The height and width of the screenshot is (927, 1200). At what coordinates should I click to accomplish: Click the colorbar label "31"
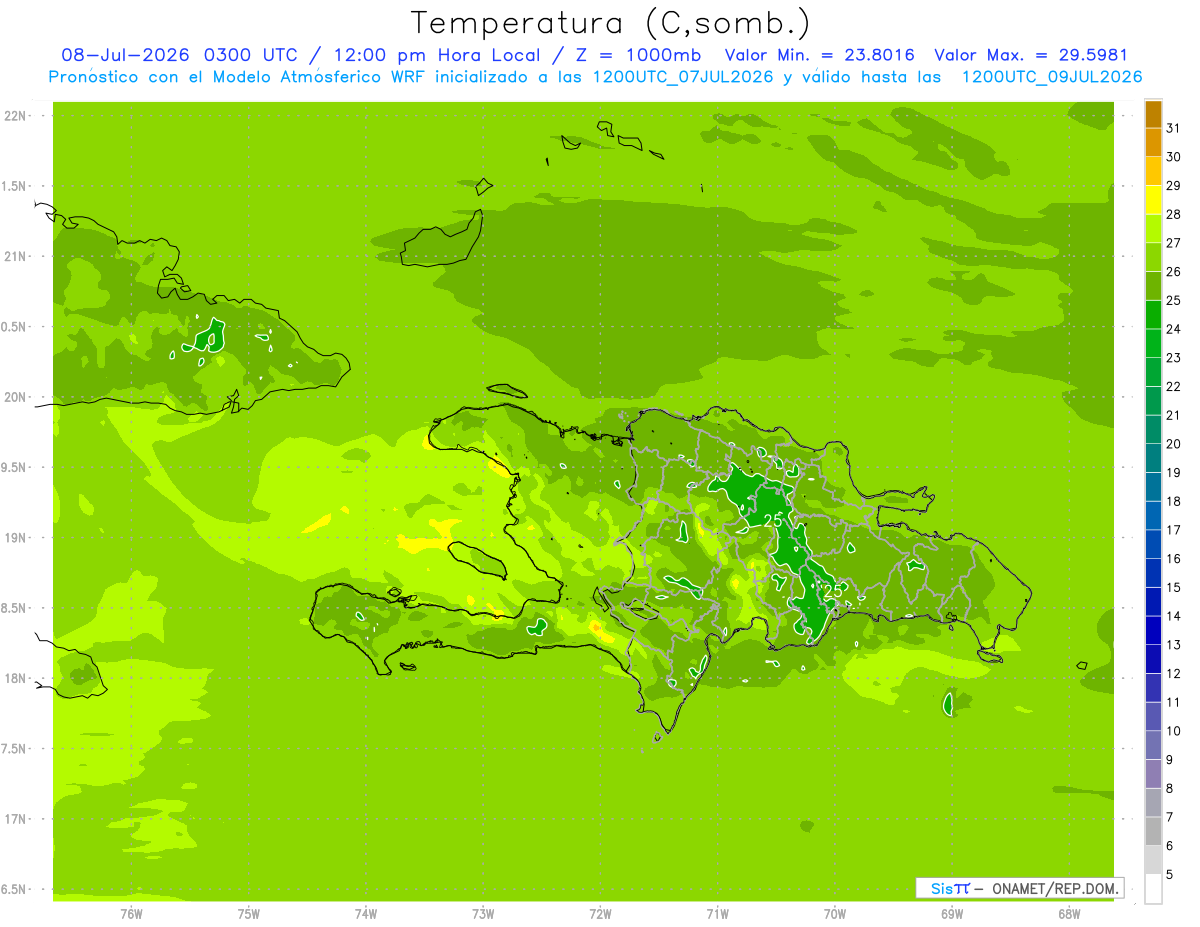1174,128
